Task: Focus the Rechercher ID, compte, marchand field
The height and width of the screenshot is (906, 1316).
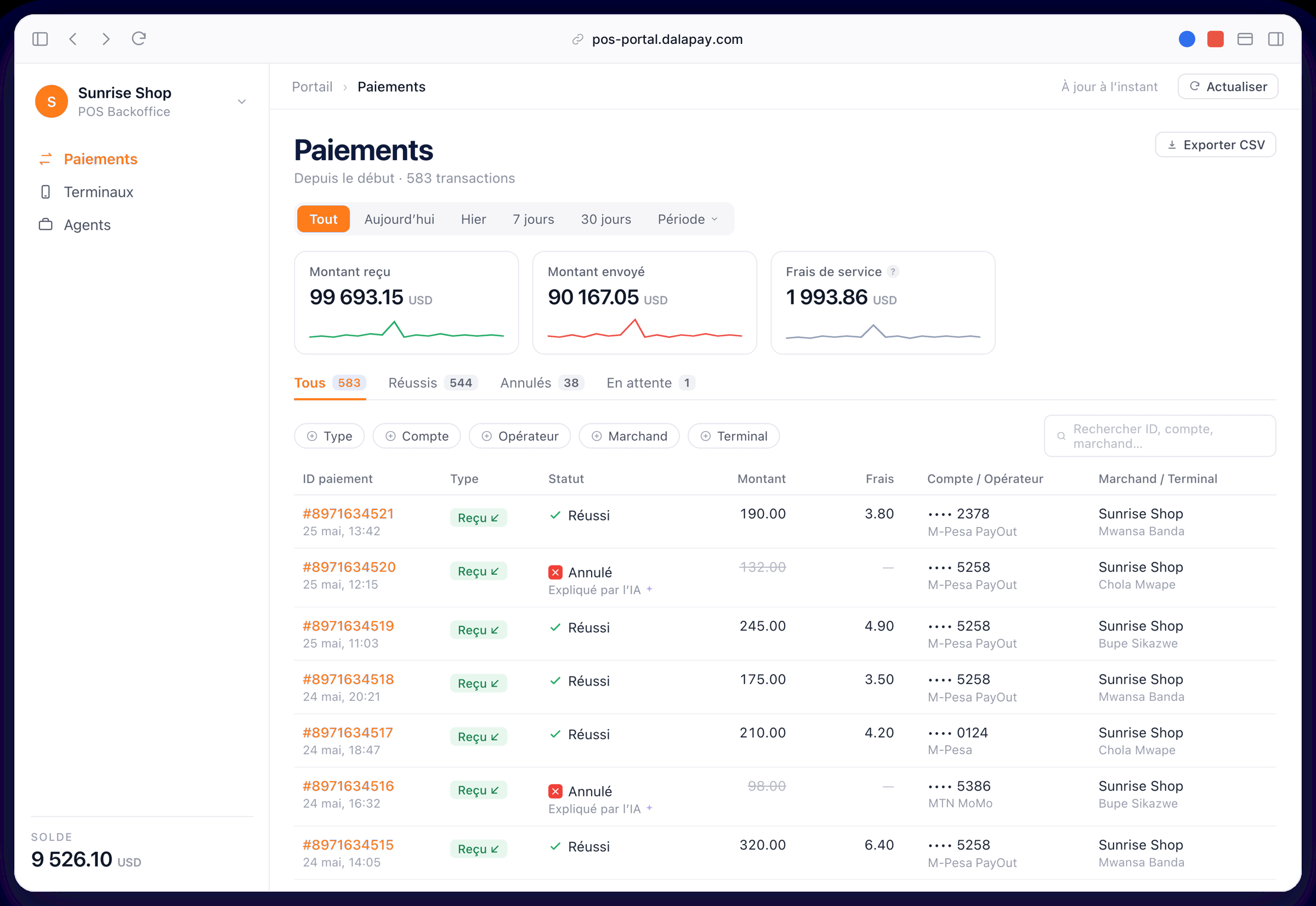Action: (1160, 436)
